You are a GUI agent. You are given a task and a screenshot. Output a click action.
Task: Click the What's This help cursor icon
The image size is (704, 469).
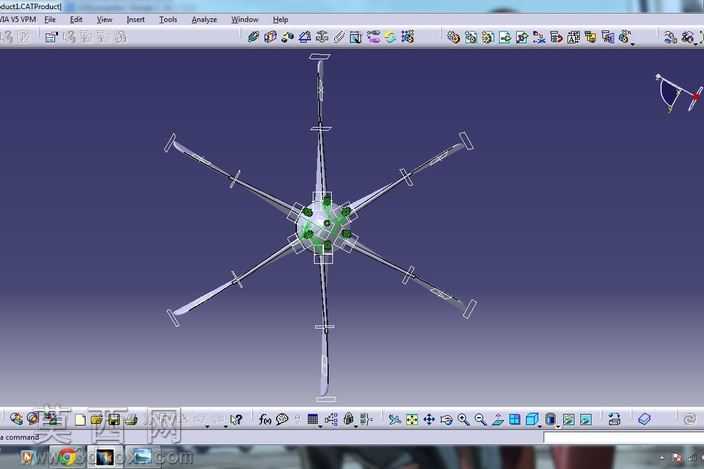(x=236, y=420)
